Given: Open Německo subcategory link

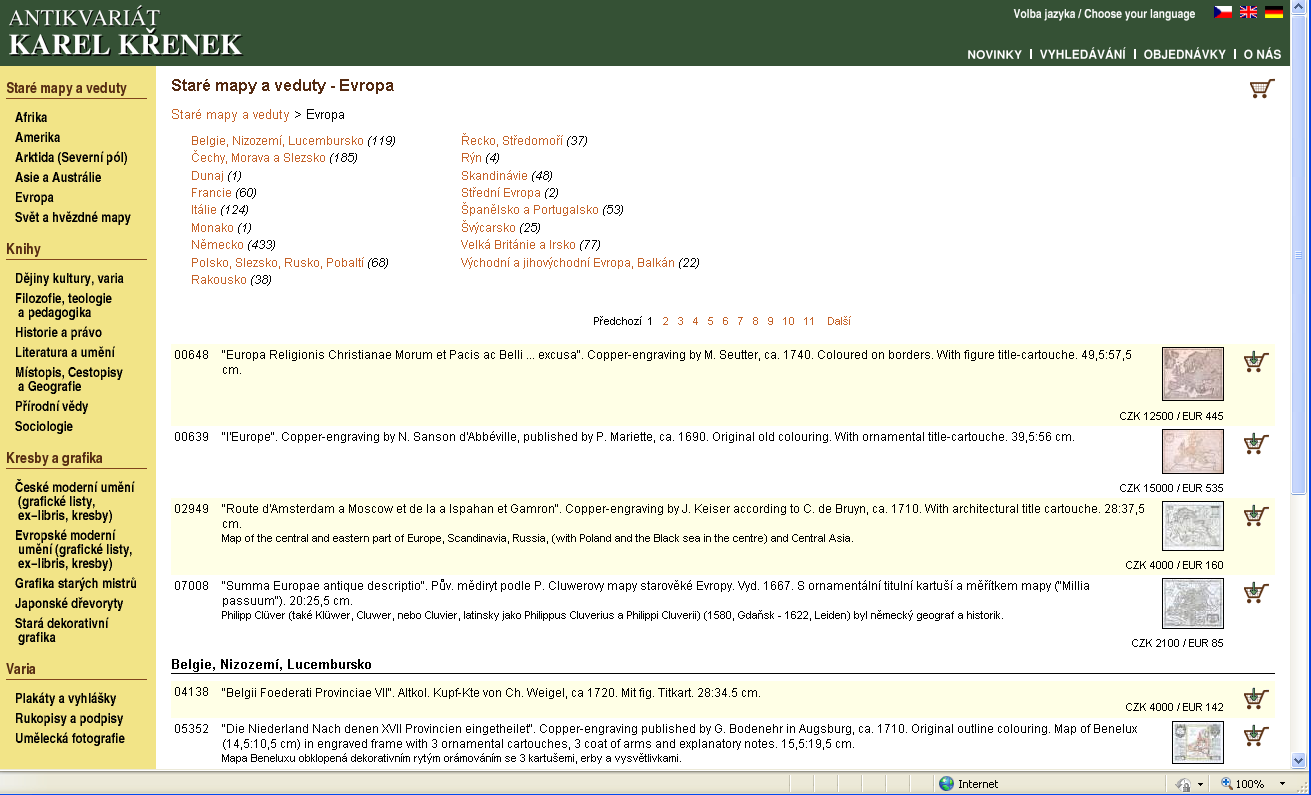Looking at the screenshot, I should [x=217, y=245].
